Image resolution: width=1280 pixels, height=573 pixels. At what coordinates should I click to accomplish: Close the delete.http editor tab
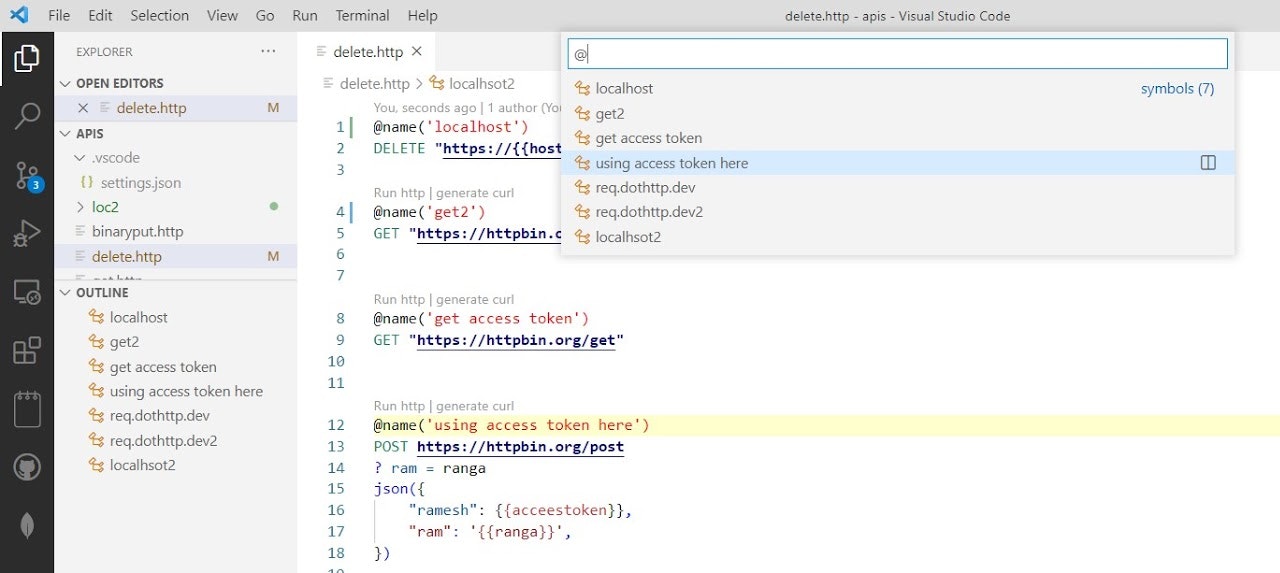coord(417,51)
